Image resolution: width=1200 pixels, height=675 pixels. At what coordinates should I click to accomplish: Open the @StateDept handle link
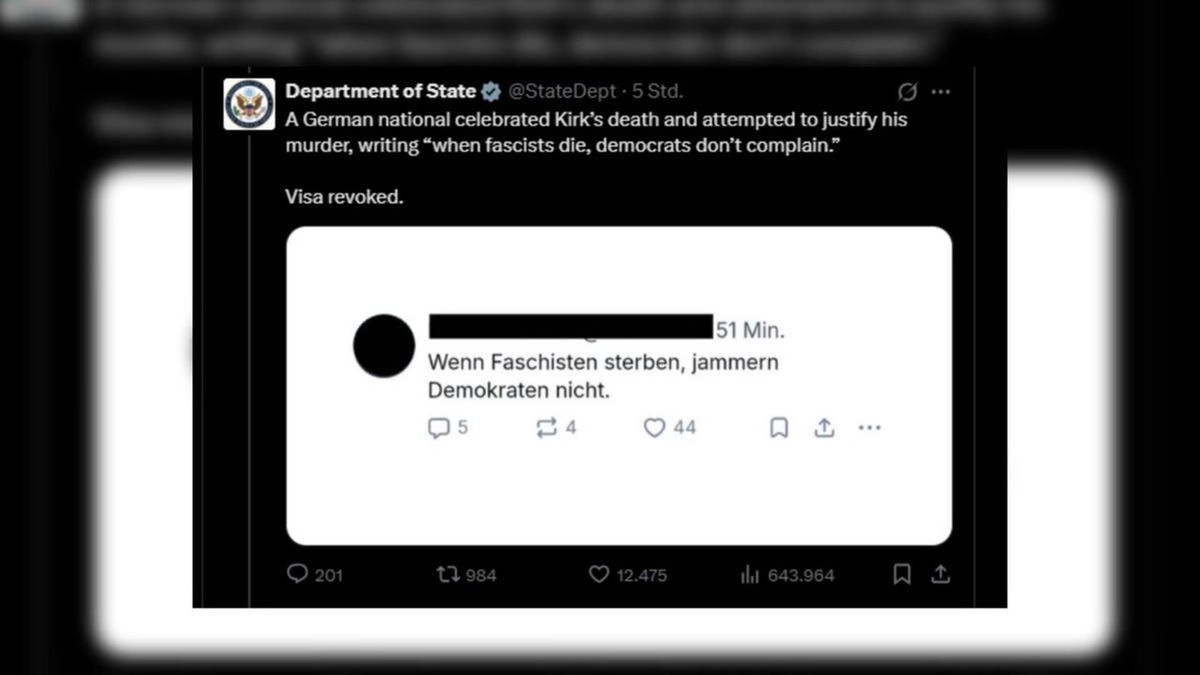click(x=562, y=91)
